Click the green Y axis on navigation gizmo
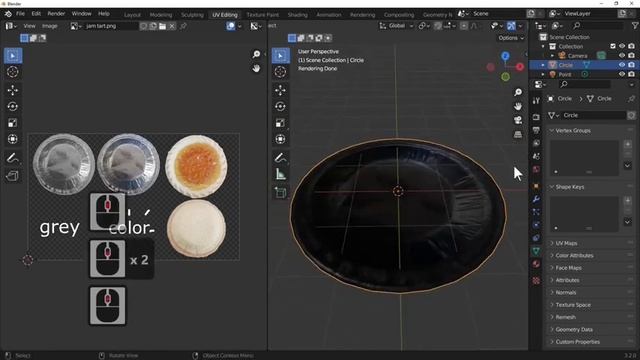Screen dimensions: 640x360 click(505, 76)
